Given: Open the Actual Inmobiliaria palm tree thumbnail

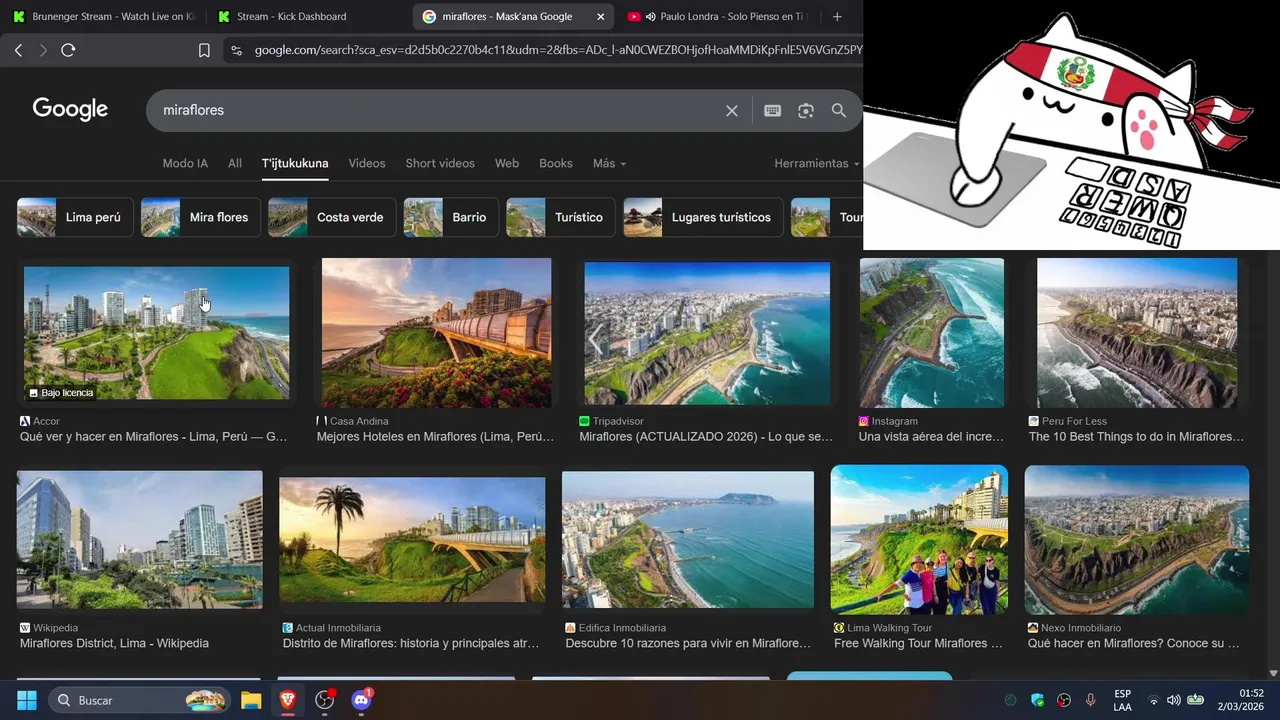Looking at the screenshot, I should click(x=412, y=540).
